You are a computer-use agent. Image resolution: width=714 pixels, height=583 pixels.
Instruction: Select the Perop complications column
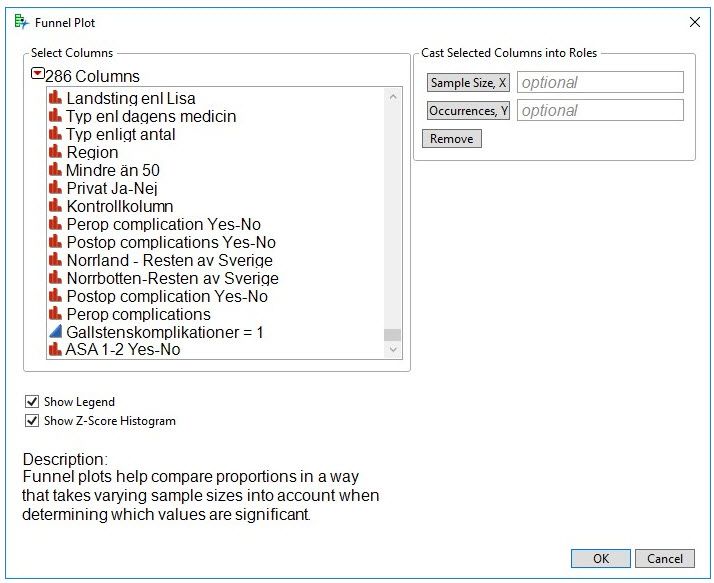(138, 314)
